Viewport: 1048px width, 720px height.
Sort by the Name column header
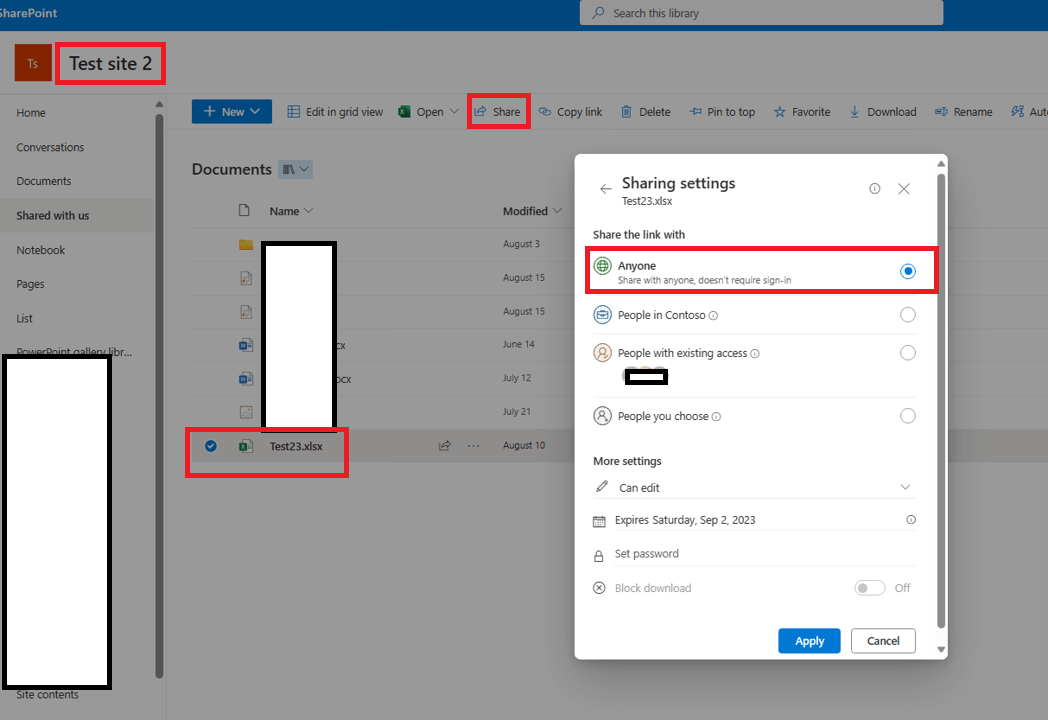click(291, 211)
